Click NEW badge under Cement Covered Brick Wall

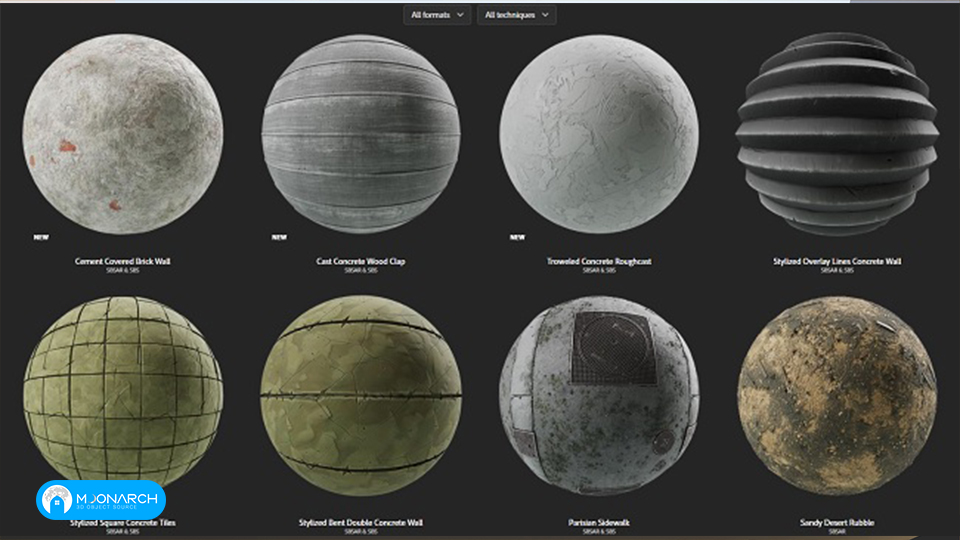pos(41,237)
